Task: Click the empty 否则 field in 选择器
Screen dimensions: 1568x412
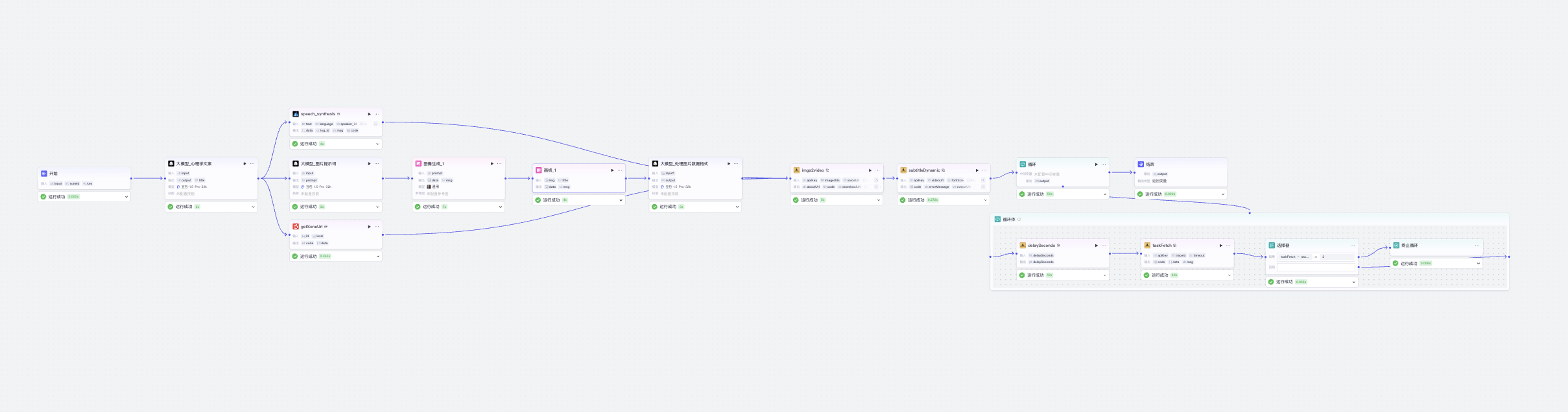Action: 1316,267
